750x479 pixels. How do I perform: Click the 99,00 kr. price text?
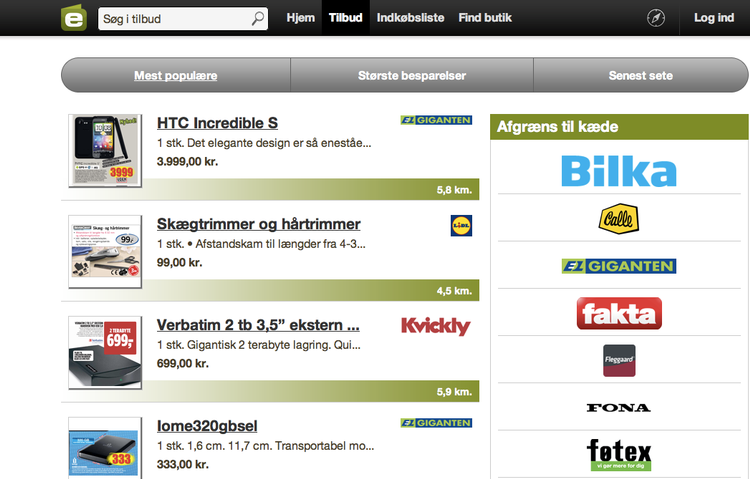tap(179, 263)
